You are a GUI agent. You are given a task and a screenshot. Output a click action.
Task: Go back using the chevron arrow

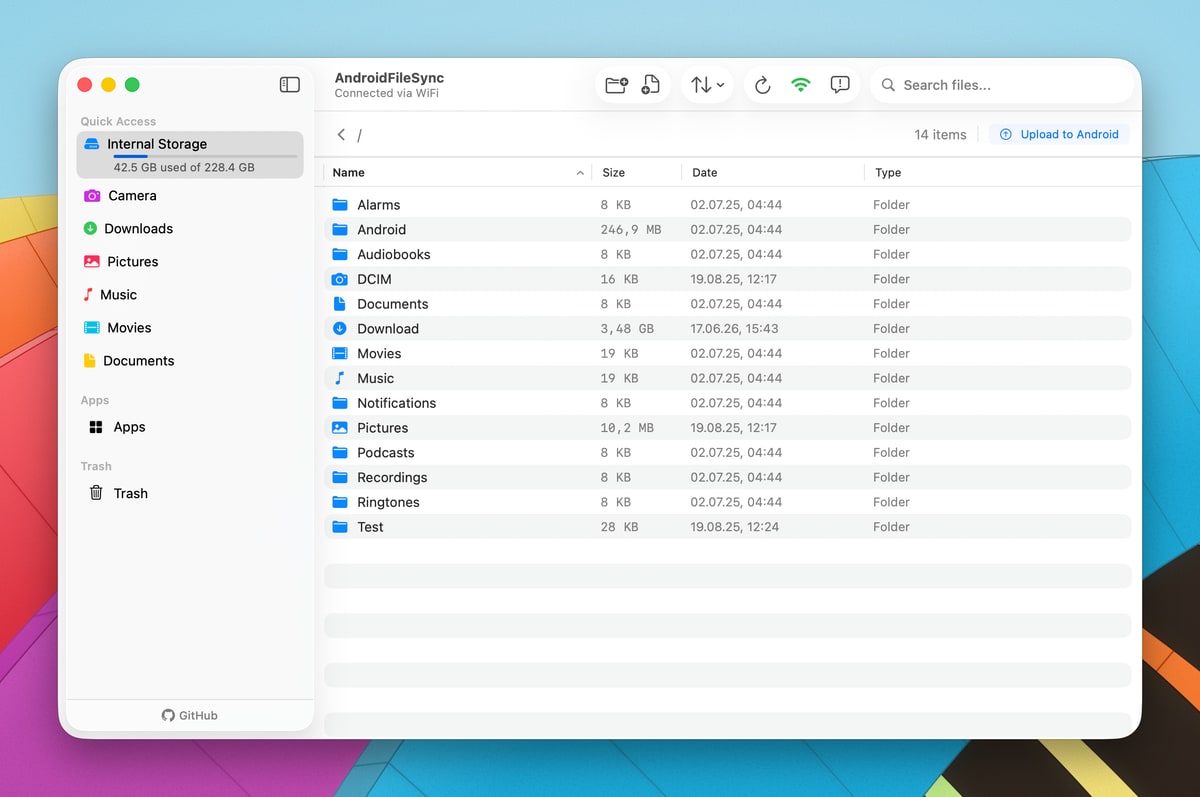(x=341, y=134)
